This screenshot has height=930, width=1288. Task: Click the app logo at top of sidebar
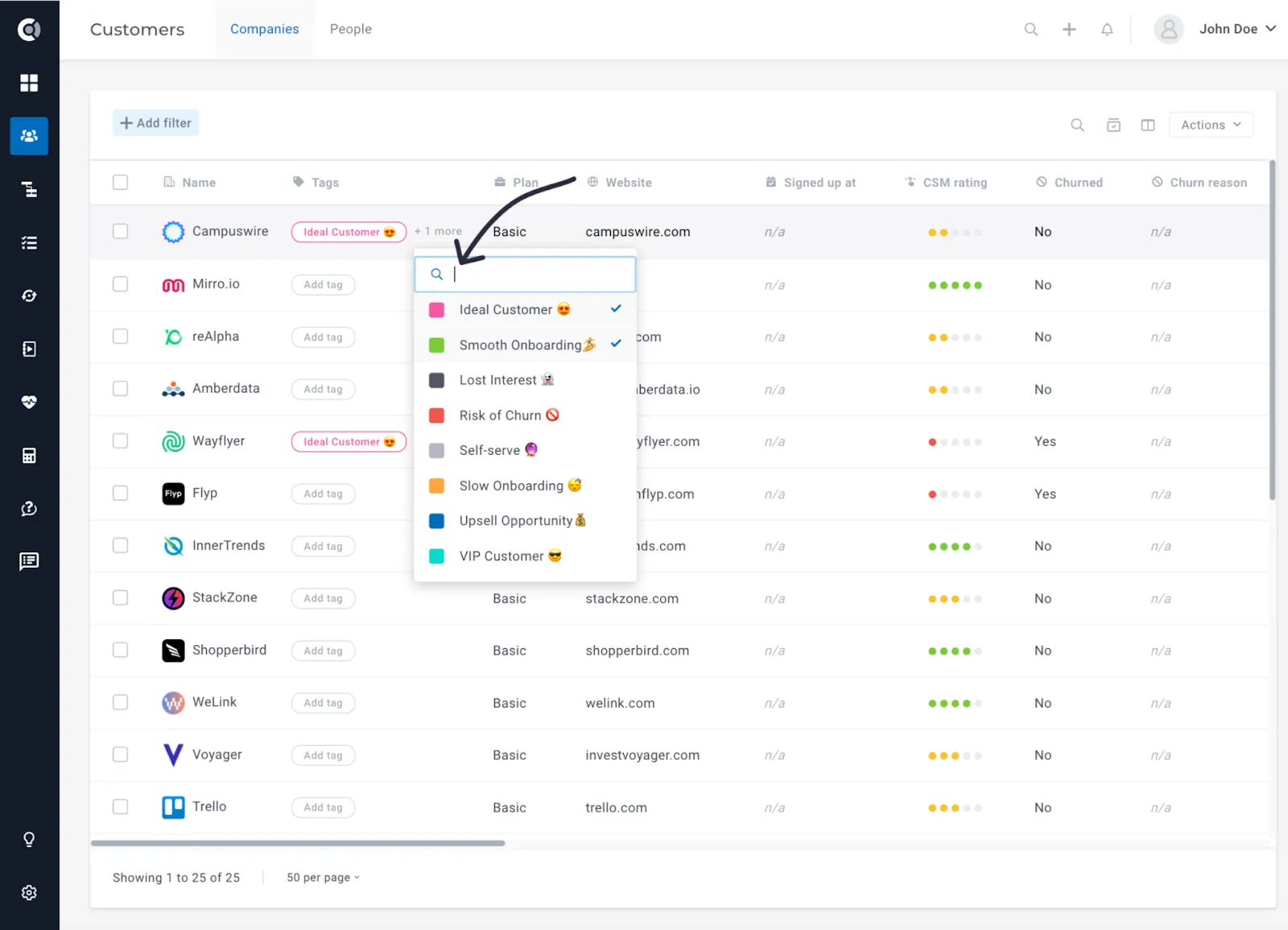click(29, 30)
